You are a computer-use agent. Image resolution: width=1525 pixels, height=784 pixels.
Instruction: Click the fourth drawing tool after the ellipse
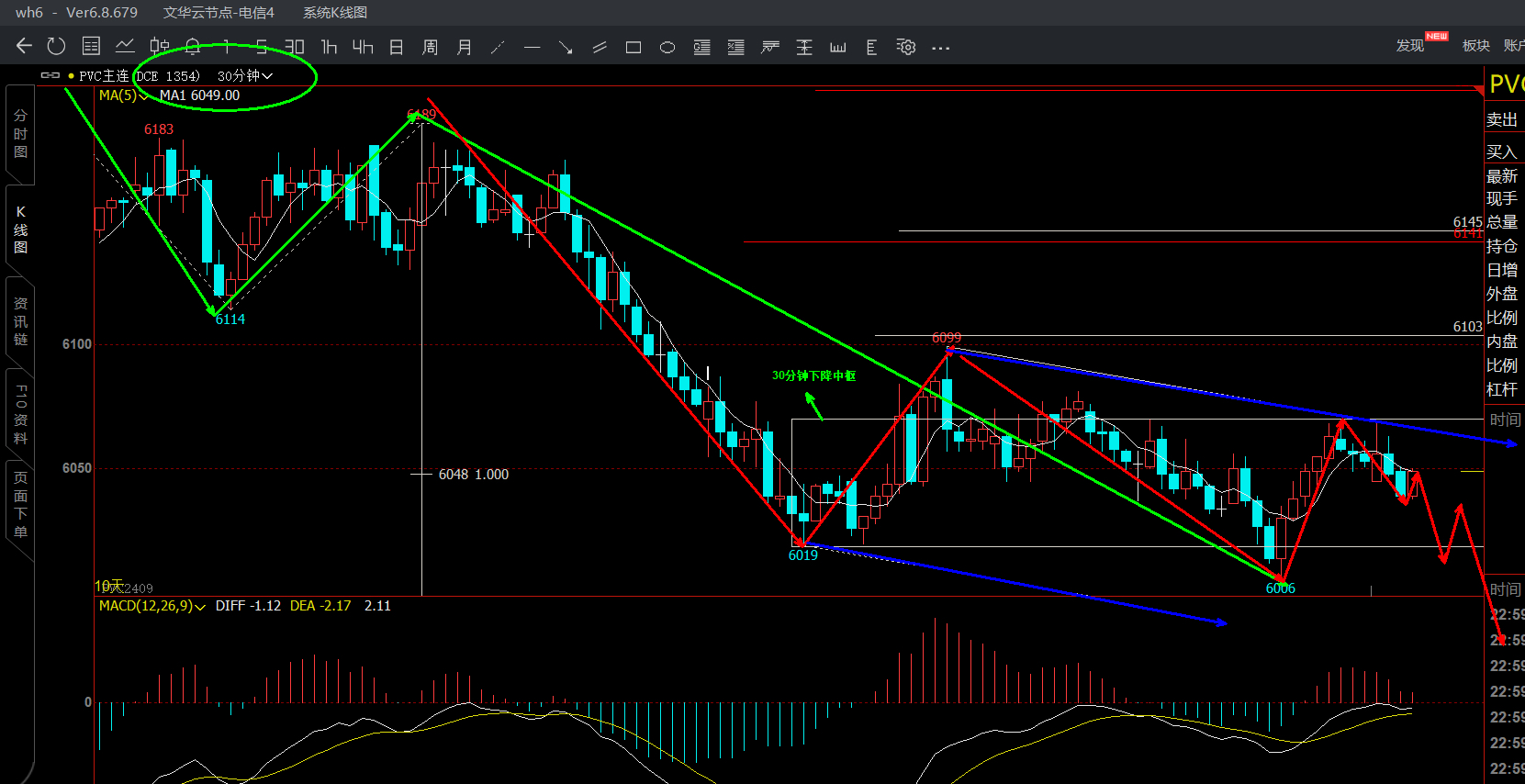[804, 47]
